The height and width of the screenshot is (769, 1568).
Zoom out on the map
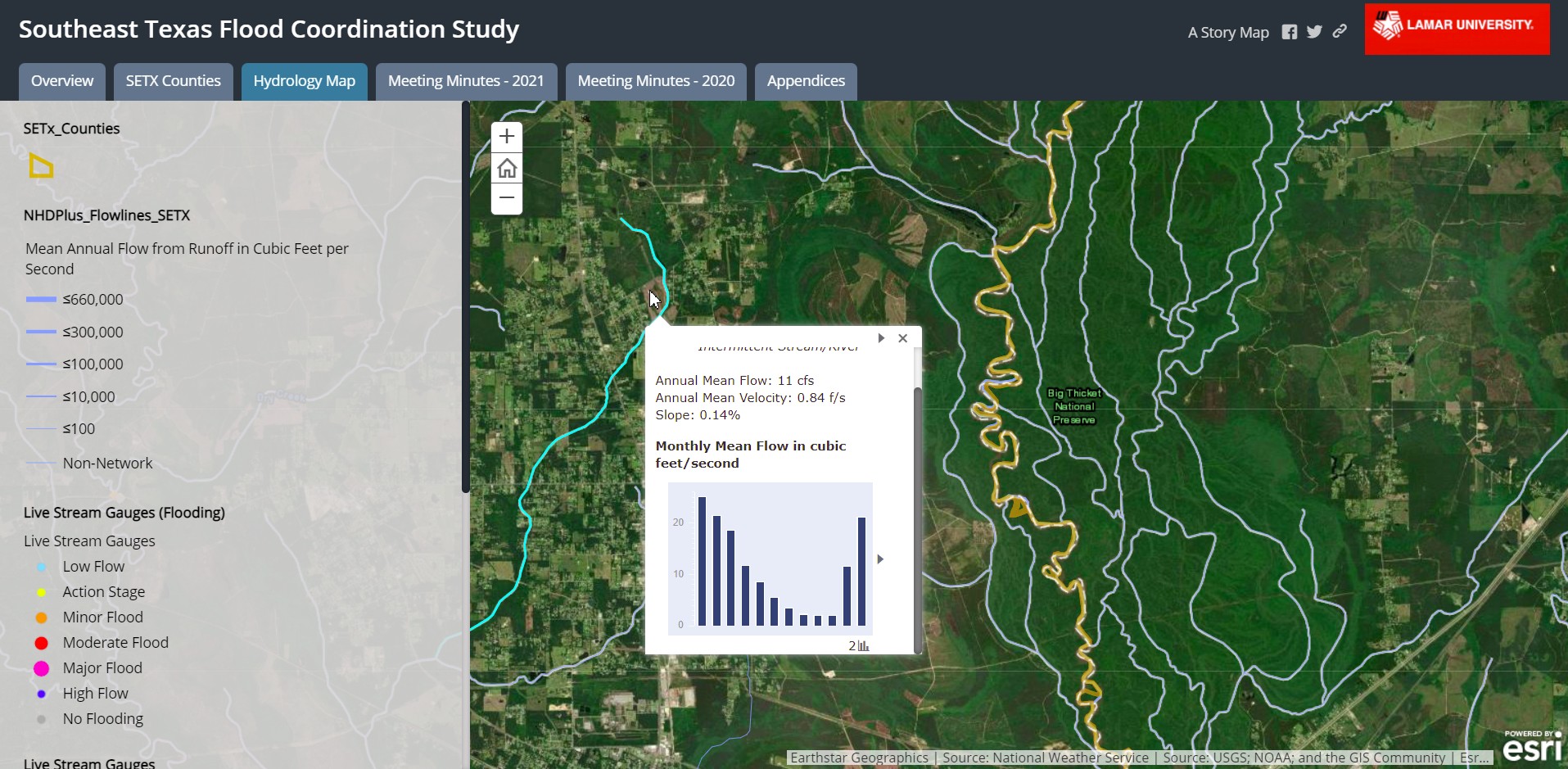click(x=507, y=198)
